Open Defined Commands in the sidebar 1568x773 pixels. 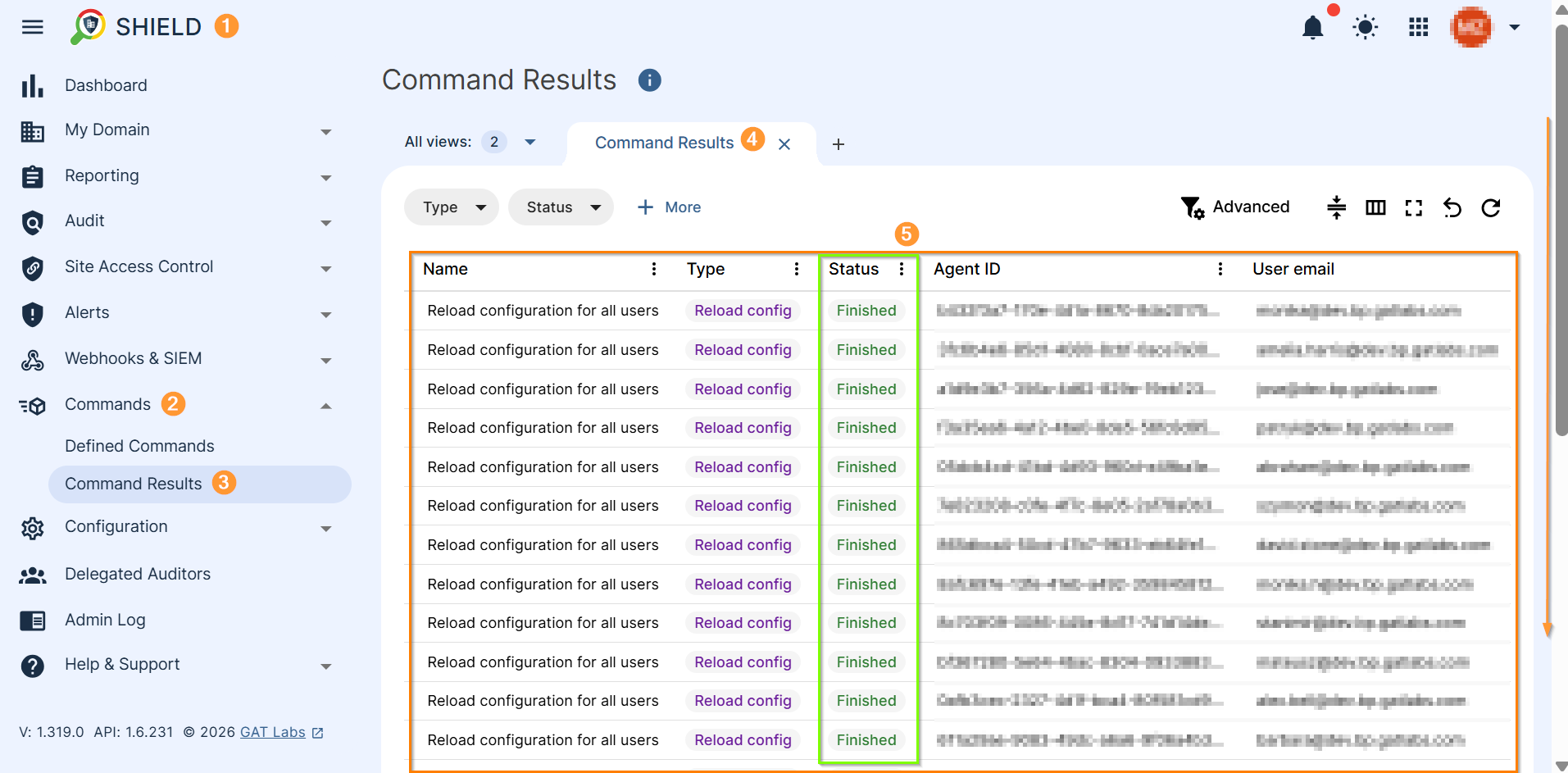139,445
